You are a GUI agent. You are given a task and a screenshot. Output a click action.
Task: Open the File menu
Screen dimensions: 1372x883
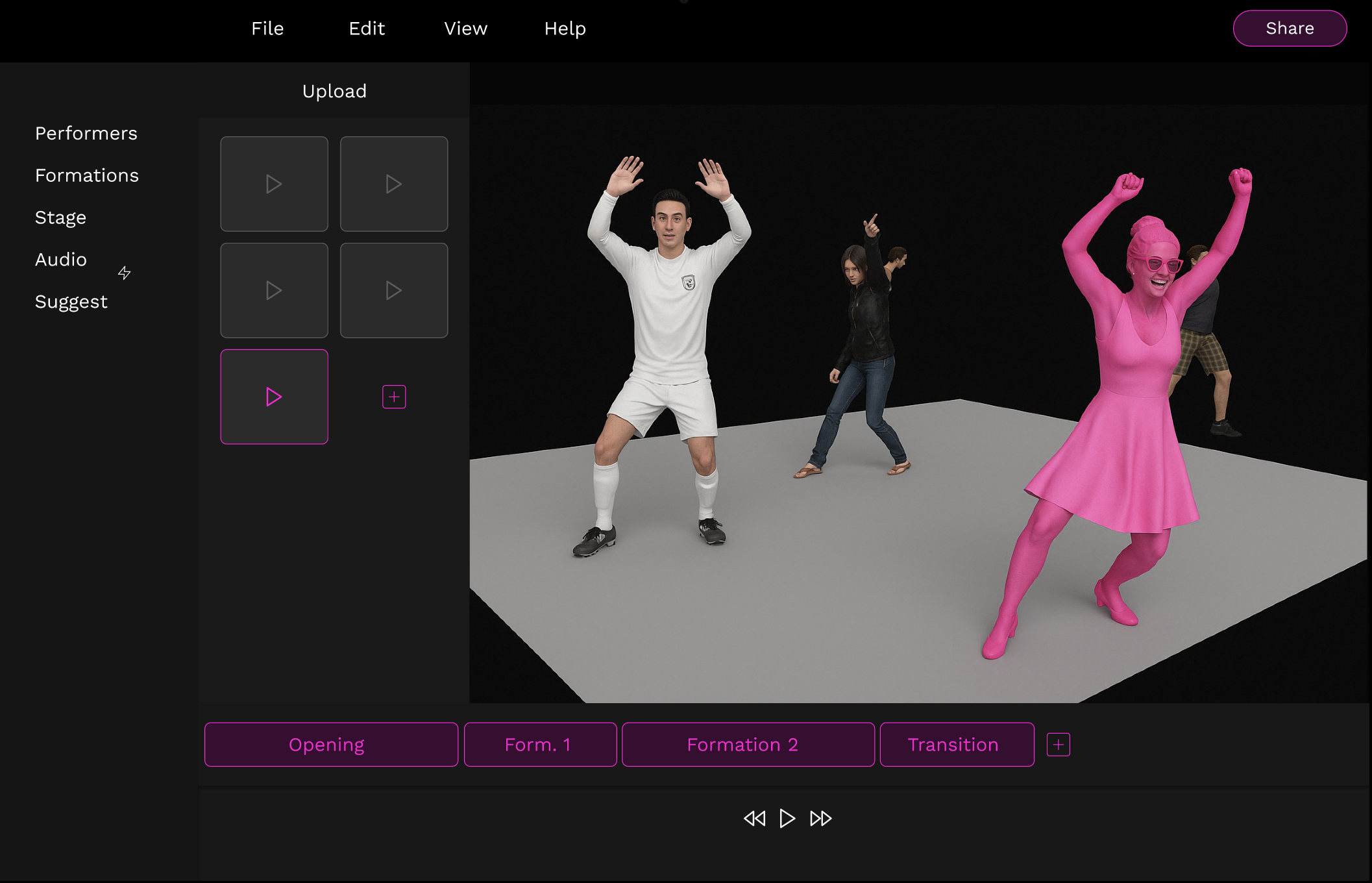click(267, 29)
